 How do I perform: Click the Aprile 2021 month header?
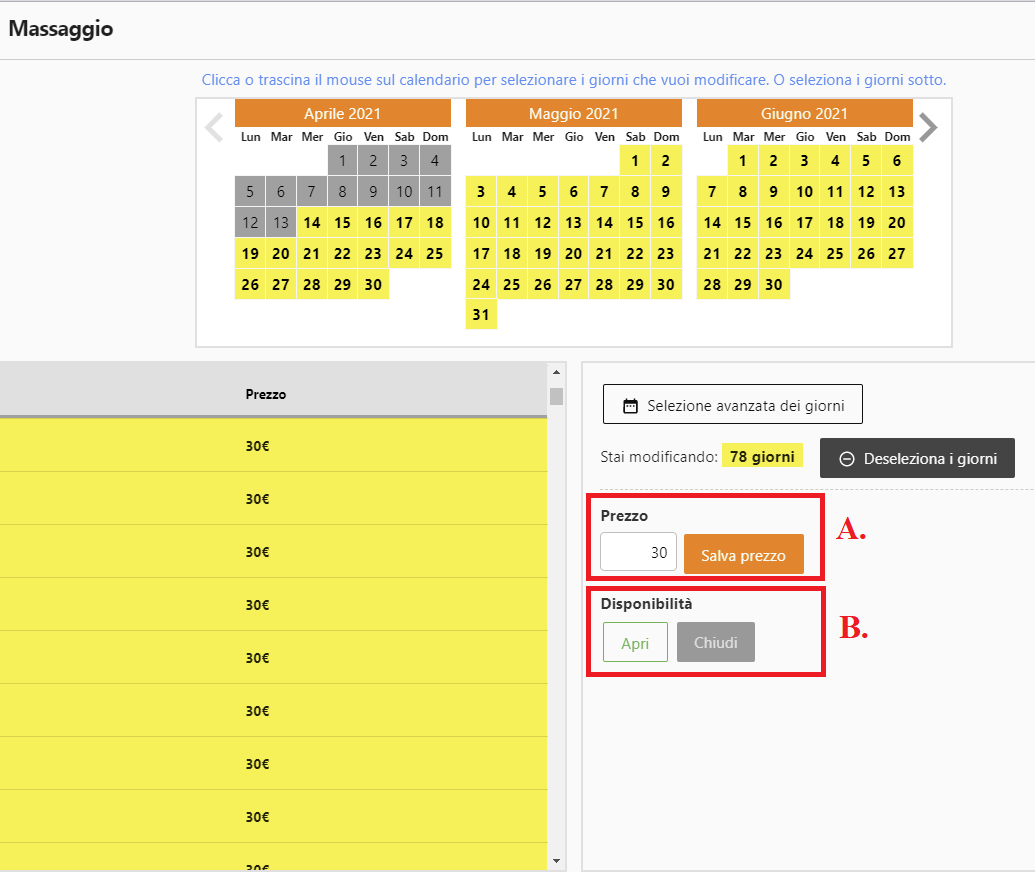pyautogui.click(x=342, y=113)
